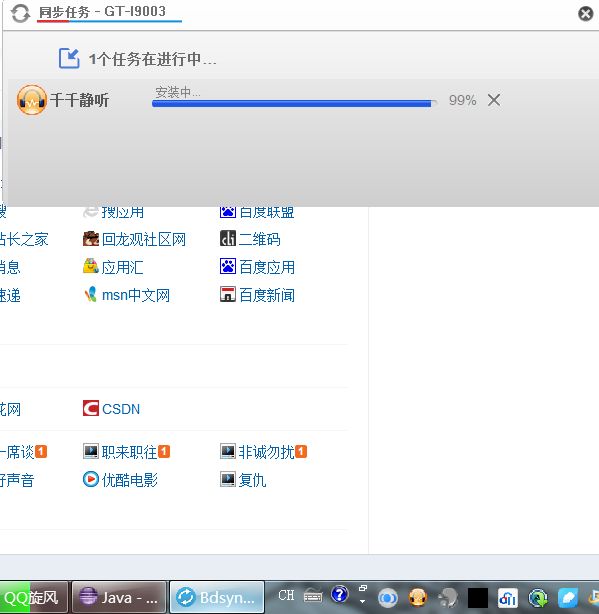The image size is (599, 614).
Task: Open the 复仇 video link
Action: pos(253,480)
